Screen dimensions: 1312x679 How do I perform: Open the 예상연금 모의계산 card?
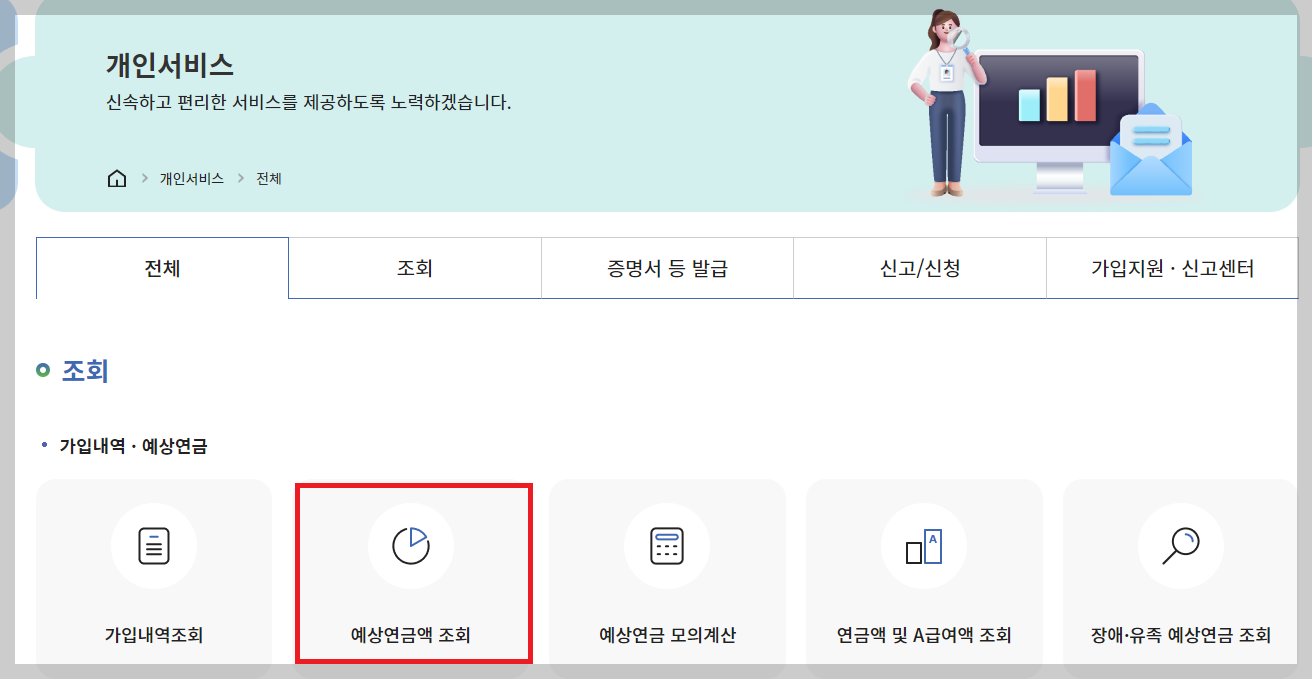point(667,580)
